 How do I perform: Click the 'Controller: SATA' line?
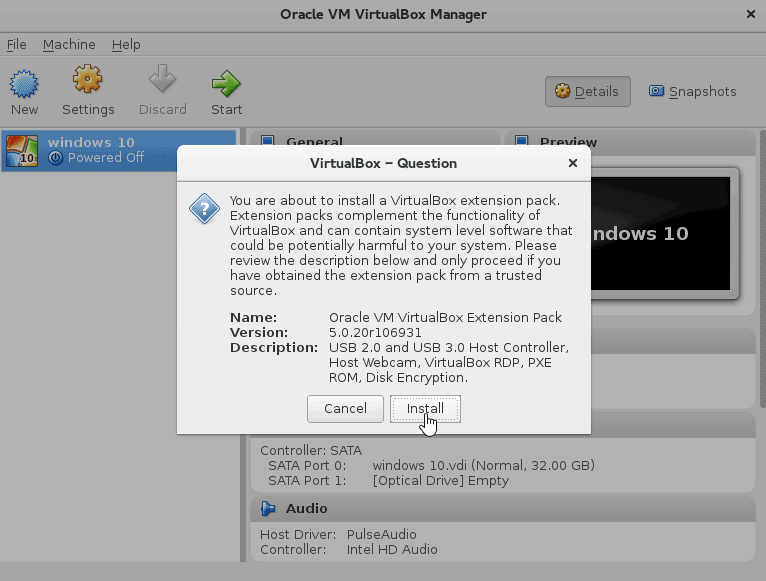point(311,450)
